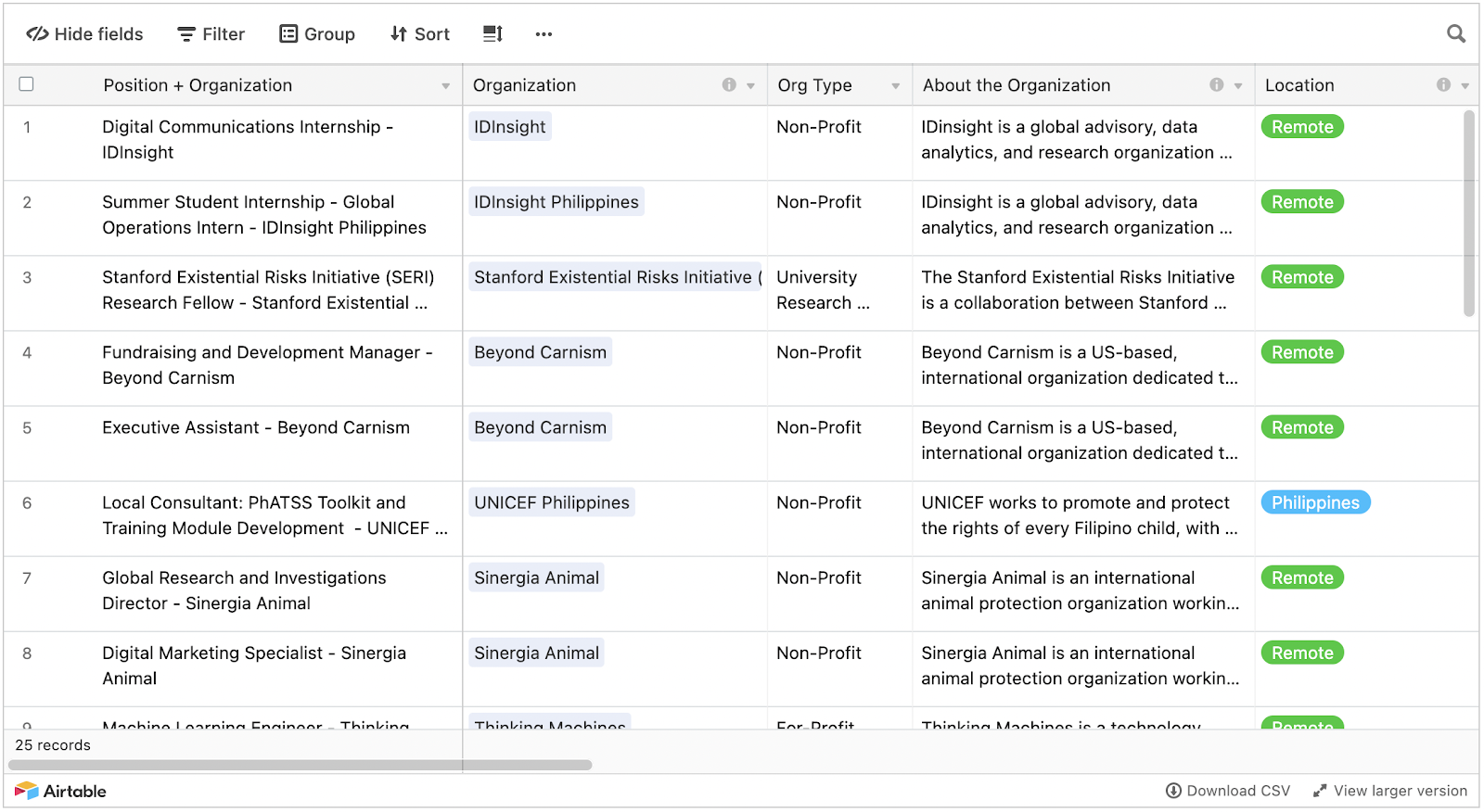Select Local Consultant: PhATSS Toolkit cell
This screenshot has height=812, width=1484.
coord(278,518)
